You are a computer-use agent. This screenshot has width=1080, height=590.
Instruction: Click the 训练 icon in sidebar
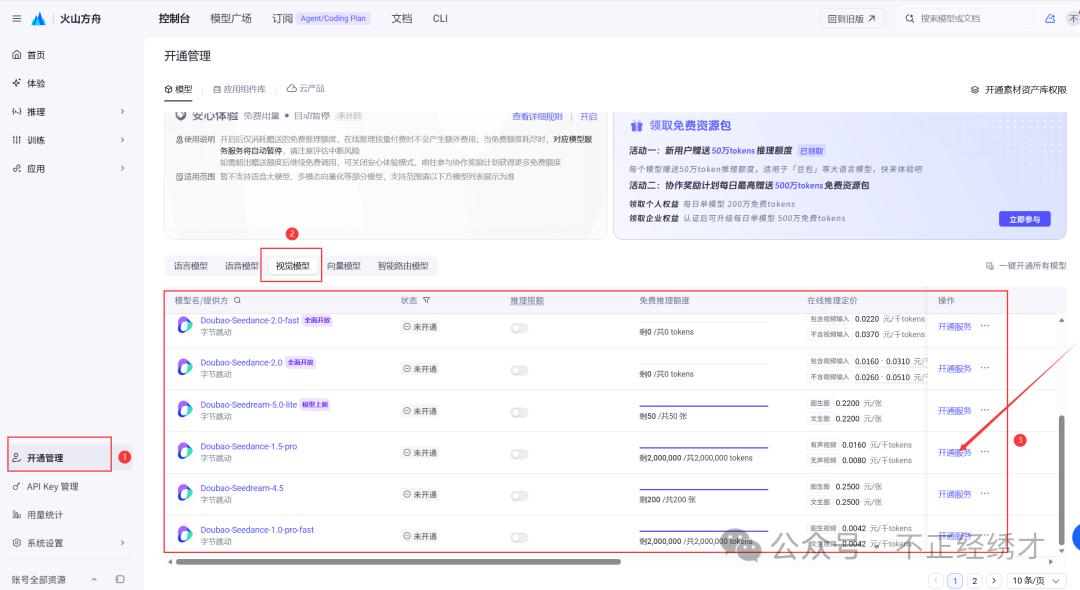point(17,140)
